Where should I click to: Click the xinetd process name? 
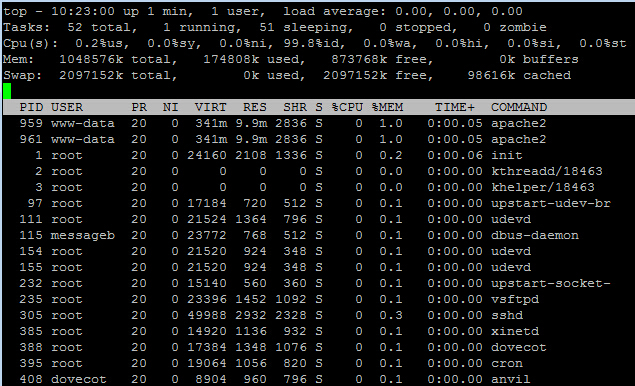[515, 331]
